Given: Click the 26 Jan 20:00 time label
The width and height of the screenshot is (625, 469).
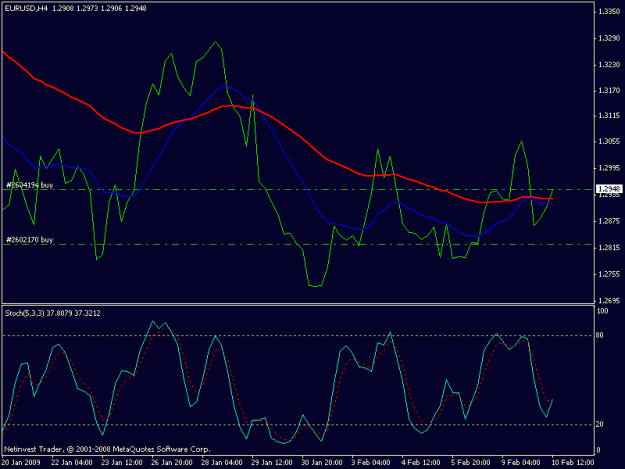Looking at the screenshot, I should tap(172, 463).
